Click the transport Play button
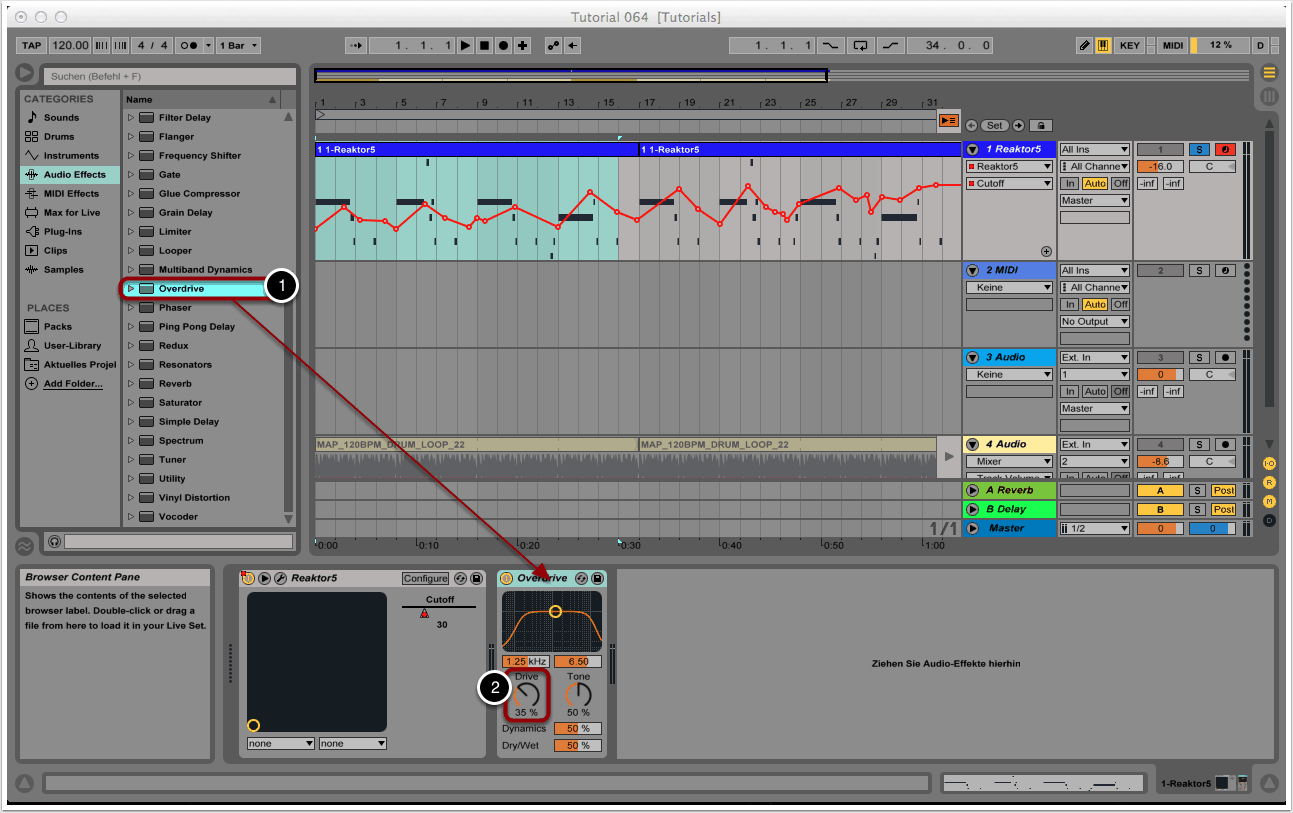The height and width of the screenshot is (813, 1293). tap(465, 45)
